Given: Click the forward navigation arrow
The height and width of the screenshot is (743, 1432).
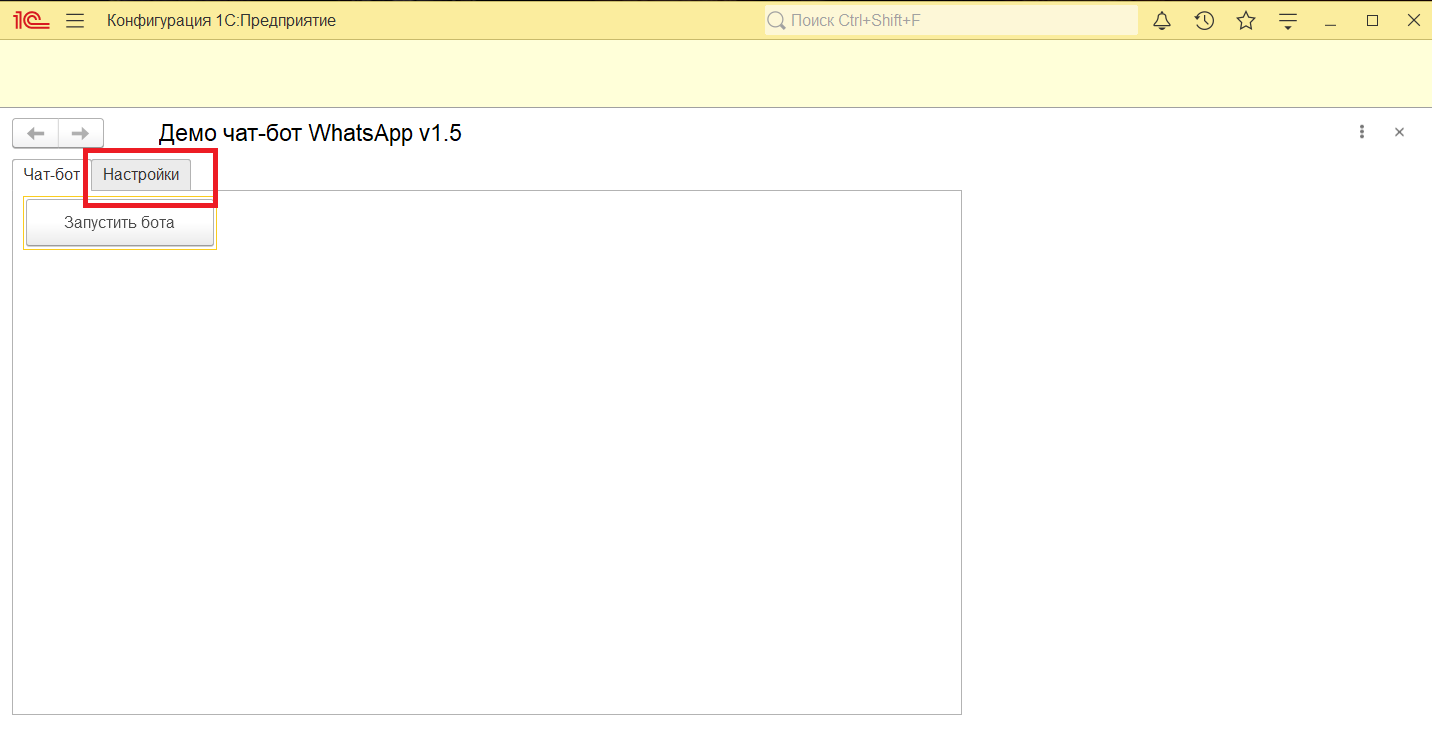Looking at the screenshot, I should tap(81, 133).
